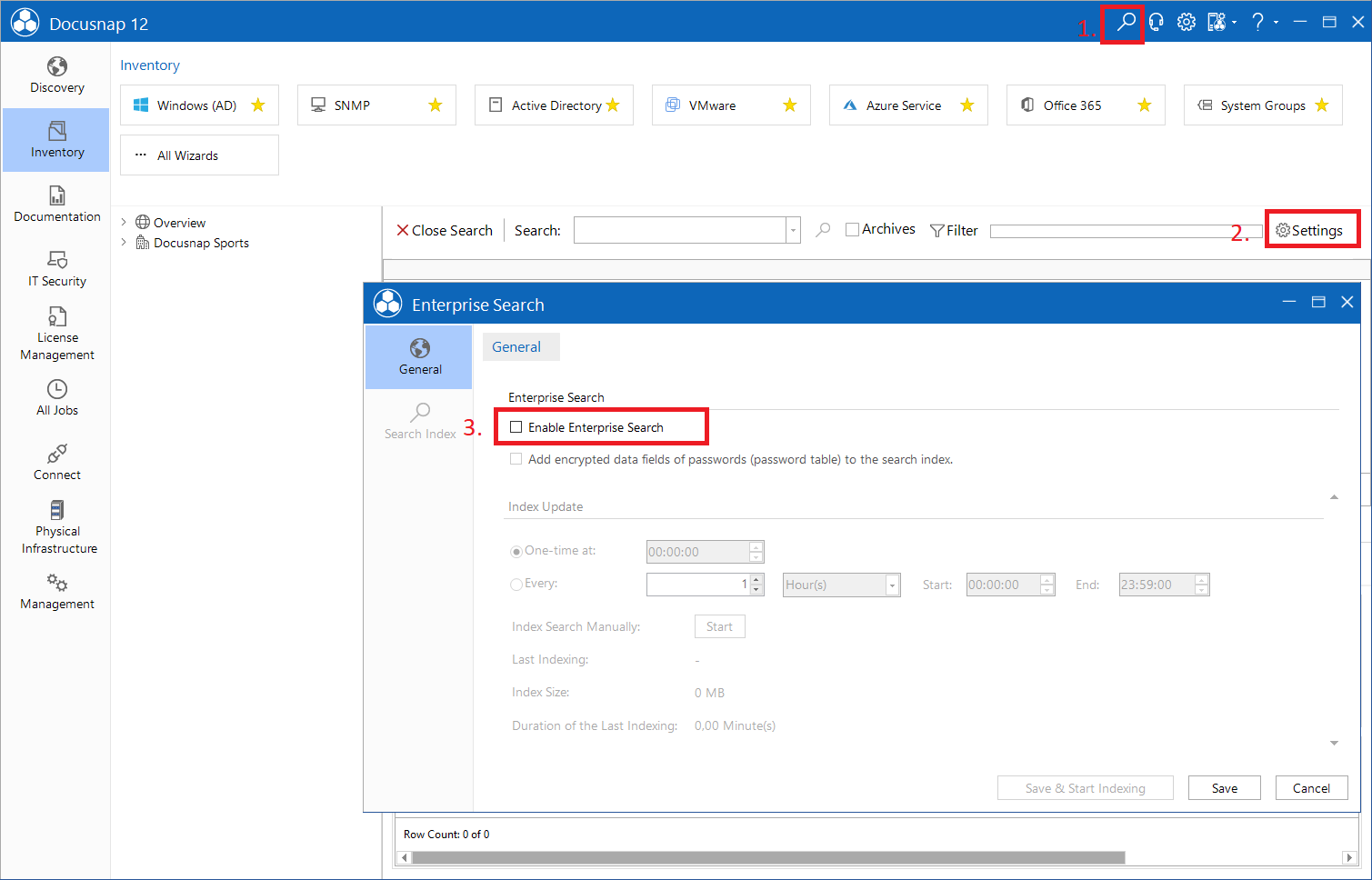The image size is (1372, 880).
Task: Expand the Docusnap Sports tree node
Action: 124,243
